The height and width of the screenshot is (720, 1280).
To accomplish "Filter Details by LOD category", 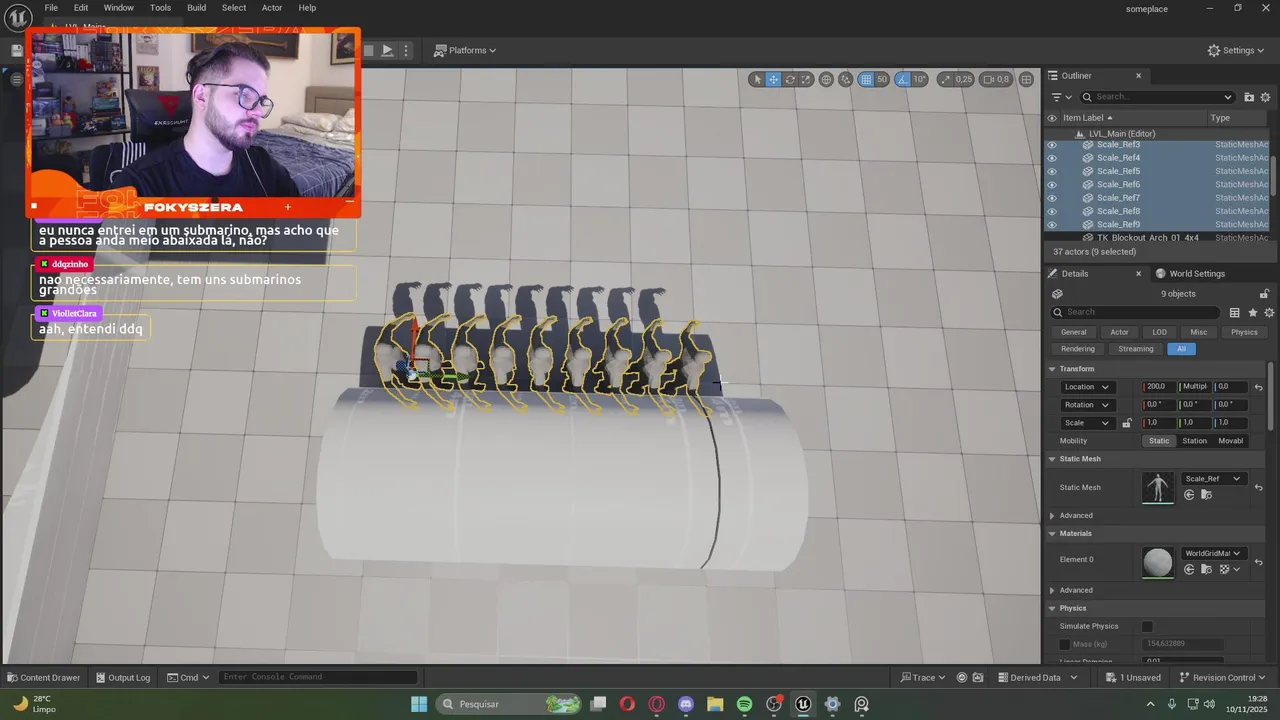I will click(1159, 332).
